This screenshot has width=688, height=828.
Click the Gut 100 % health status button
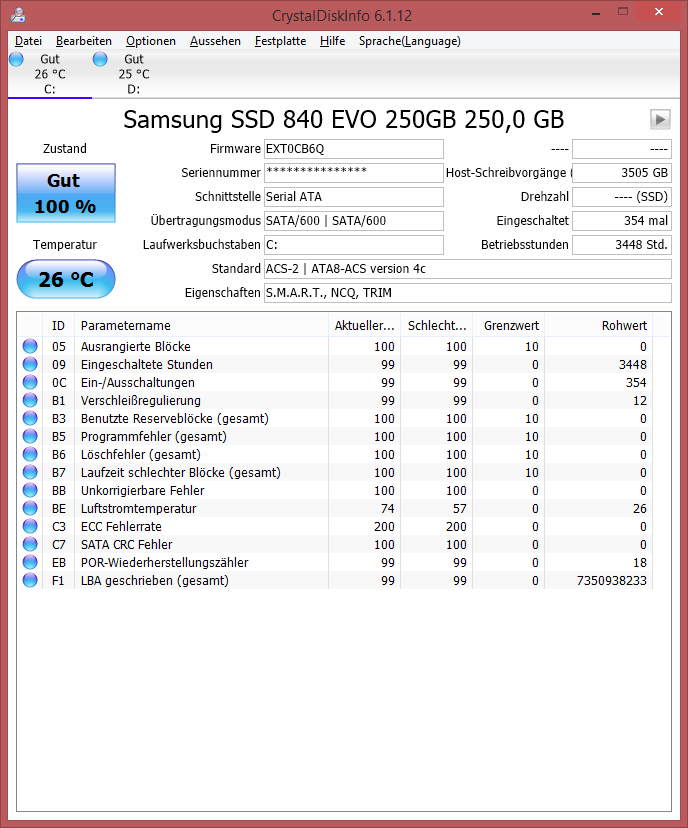tap(65, 193)
